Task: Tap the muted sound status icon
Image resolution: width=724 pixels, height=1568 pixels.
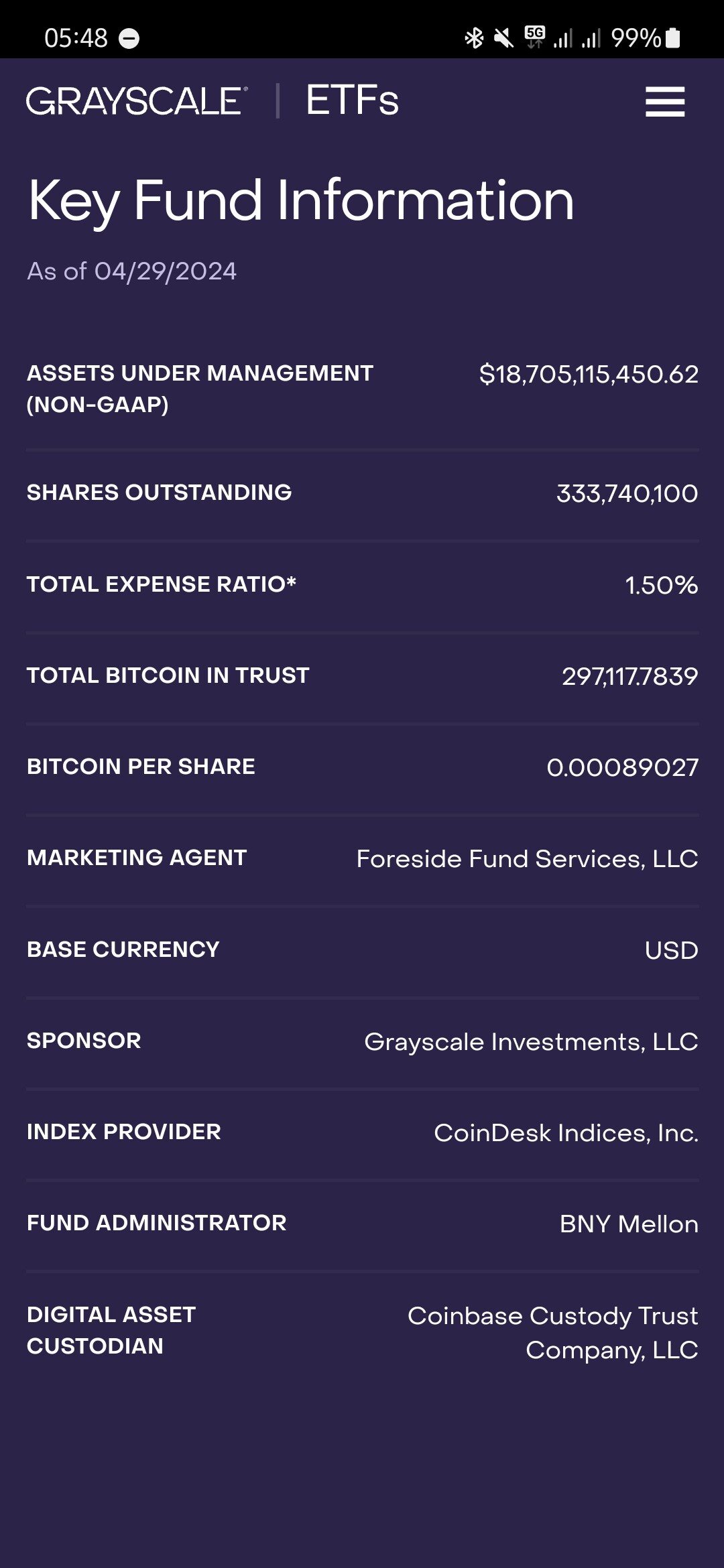Action: click(x=503, y=38)
